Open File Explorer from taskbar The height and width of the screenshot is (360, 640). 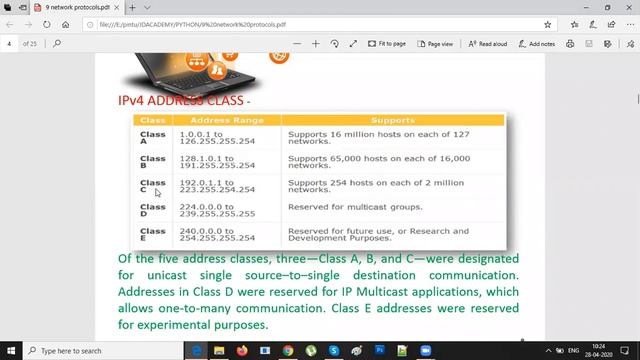pyautogui.click(x=219, y=351)
